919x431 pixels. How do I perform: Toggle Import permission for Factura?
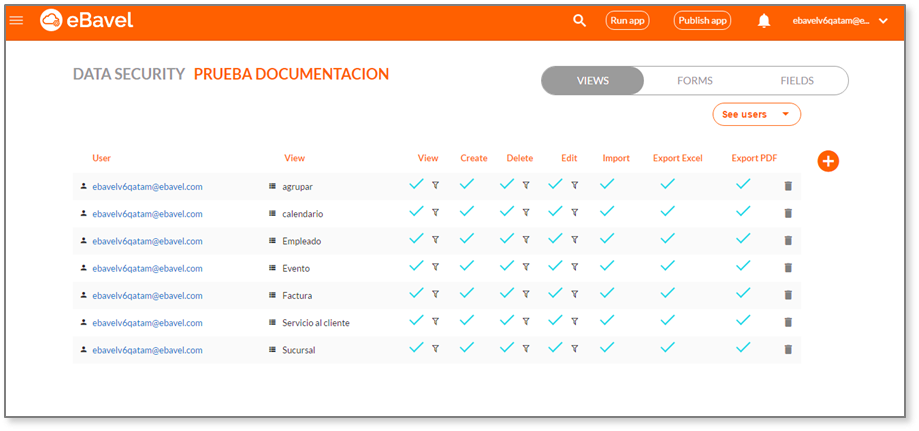pyautogui.click(x=607, y=293)
